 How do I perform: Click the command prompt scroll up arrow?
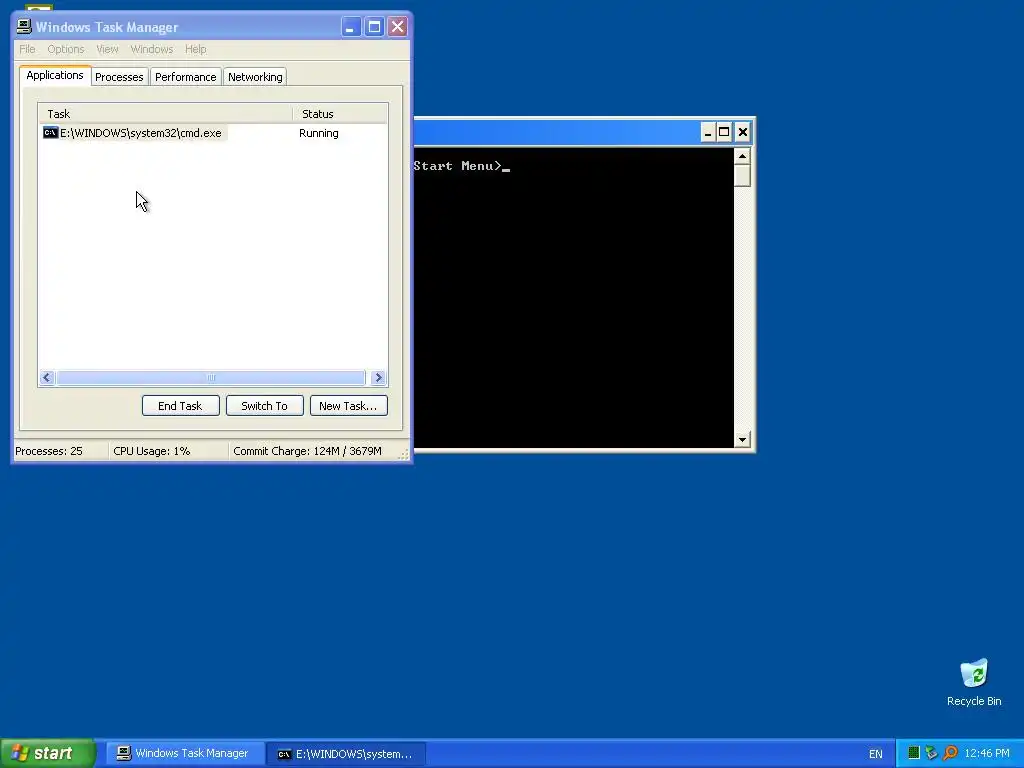tap(742, 156)
